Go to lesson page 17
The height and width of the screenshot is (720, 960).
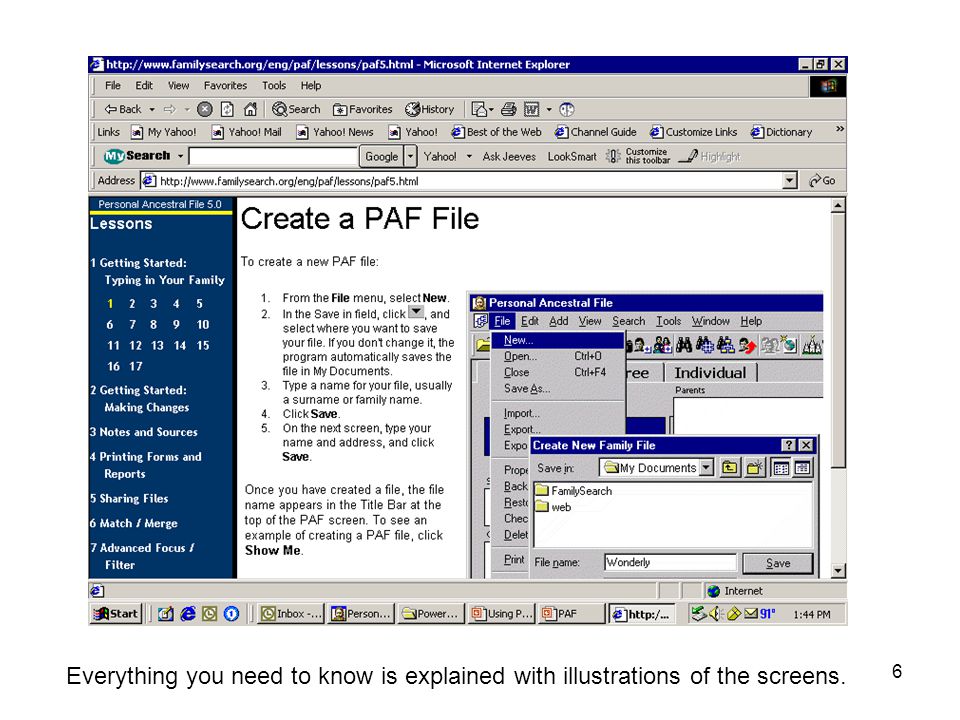click(135, 366)
